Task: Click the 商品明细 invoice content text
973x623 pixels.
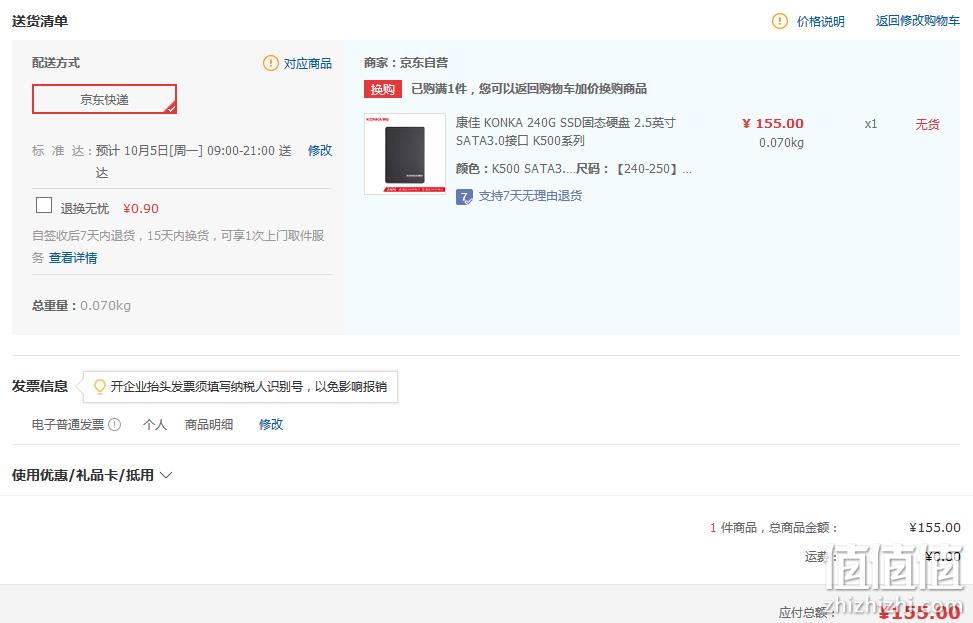Action: tap(208, 424)
